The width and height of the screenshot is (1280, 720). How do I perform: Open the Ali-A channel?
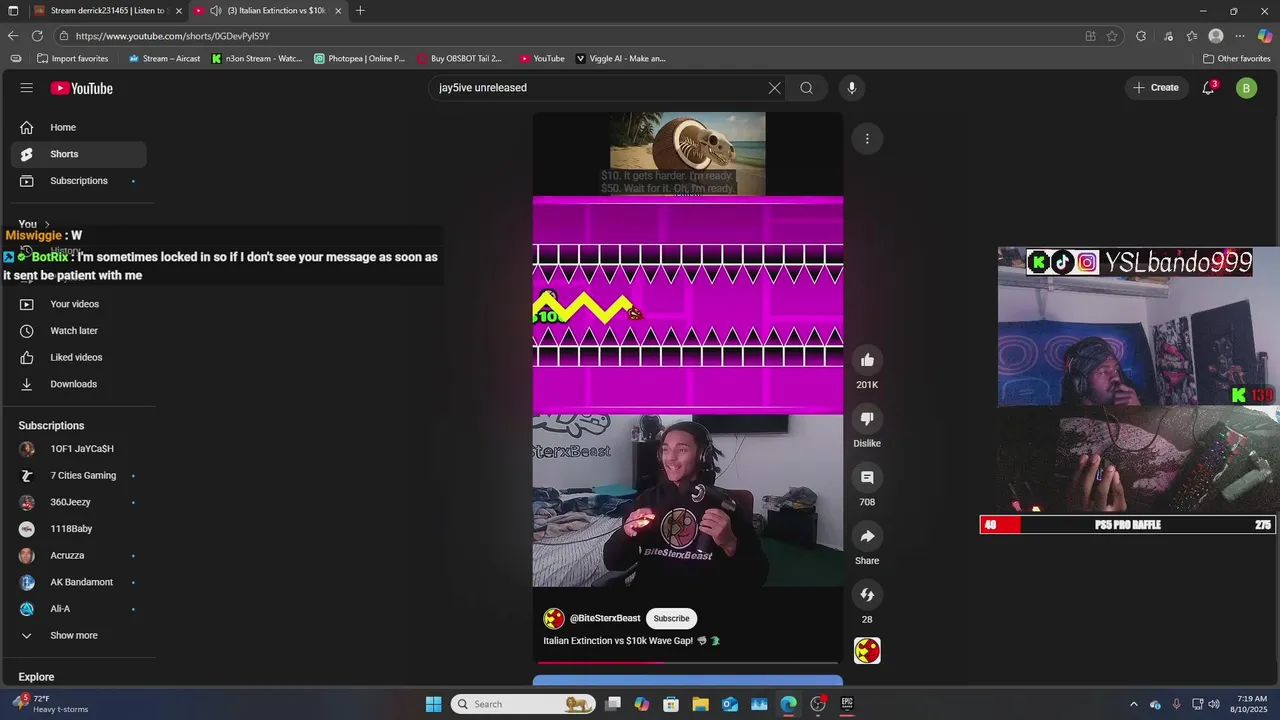[78, 609]
